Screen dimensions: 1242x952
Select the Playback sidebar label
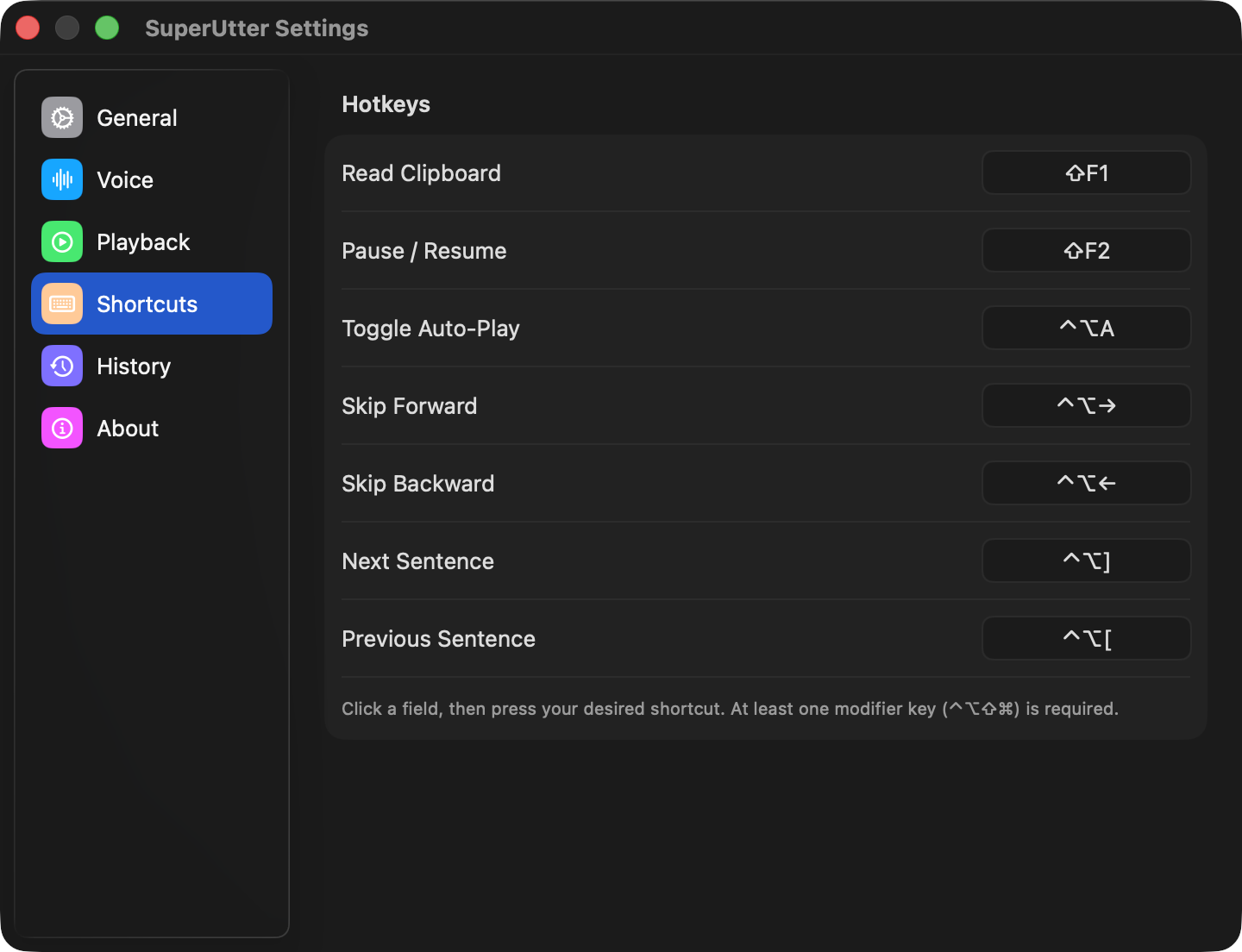[143, 242]
